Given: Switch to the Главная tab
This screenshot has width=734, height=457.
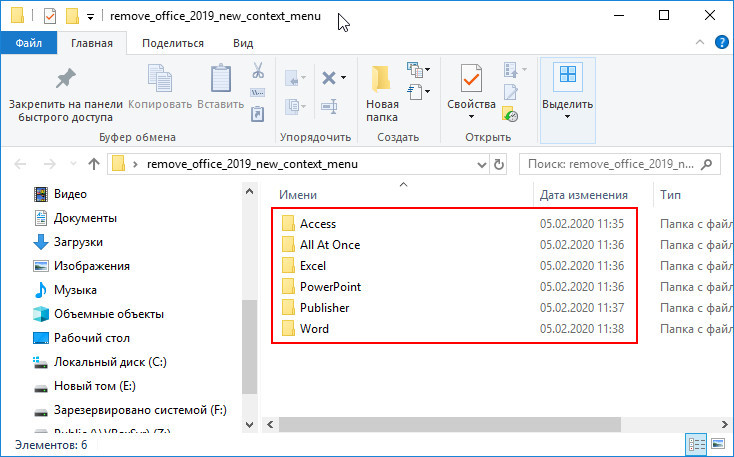Looking at the screenshot, I should click(92, 43).
